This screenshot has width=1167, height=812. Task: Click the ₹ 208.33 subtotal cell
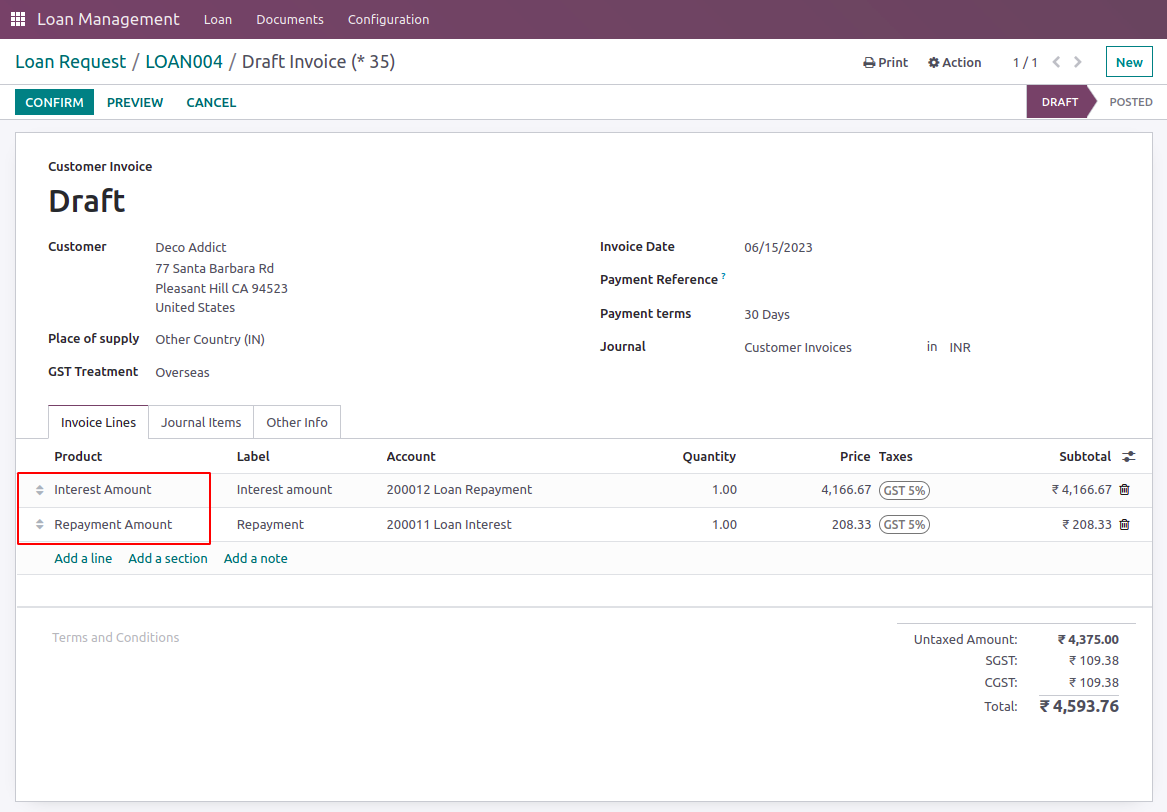[x=1087, y=525]
